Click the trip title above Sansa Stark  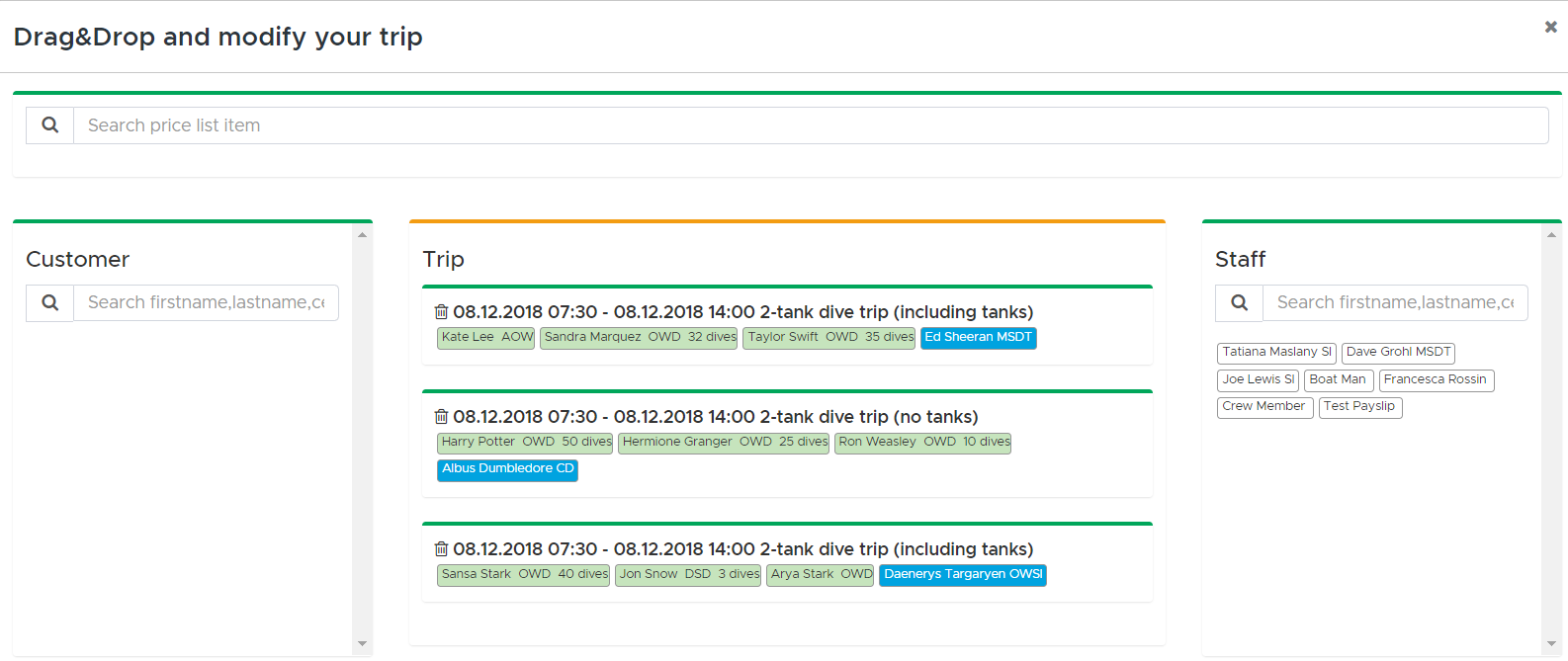[743, 549]
